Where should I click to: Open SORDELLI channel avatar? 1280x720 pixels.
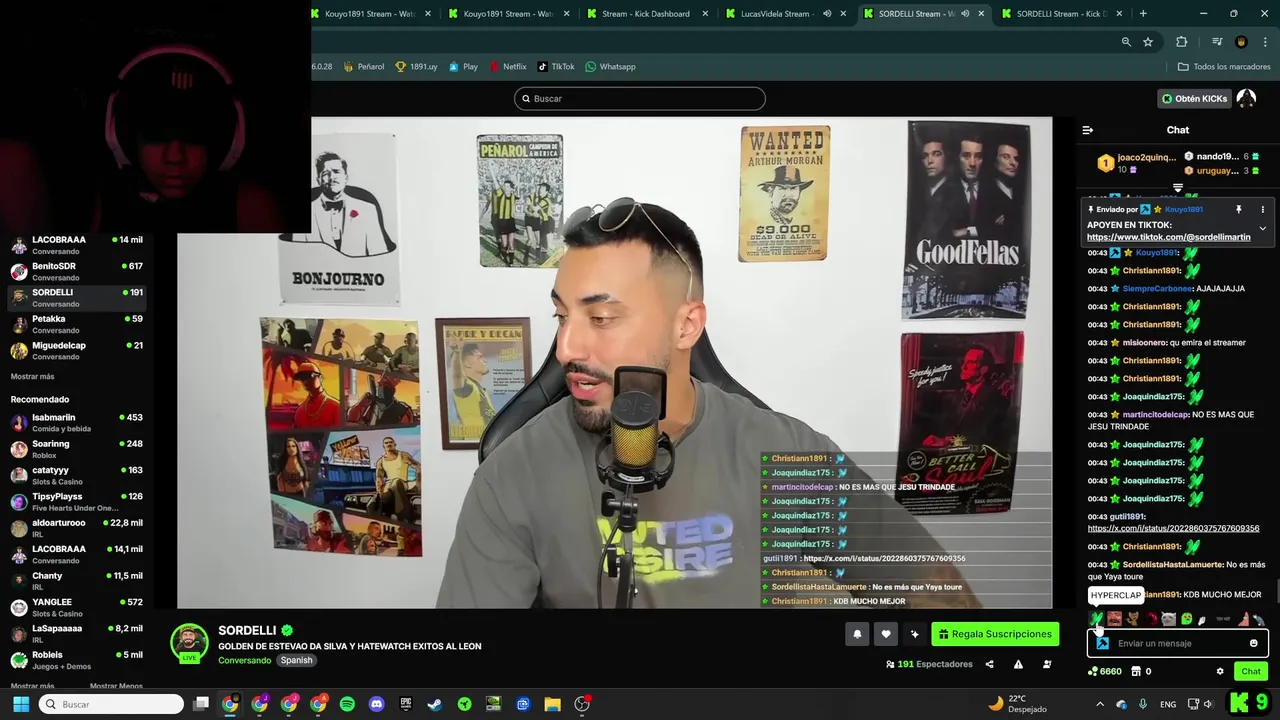point(189,642)
